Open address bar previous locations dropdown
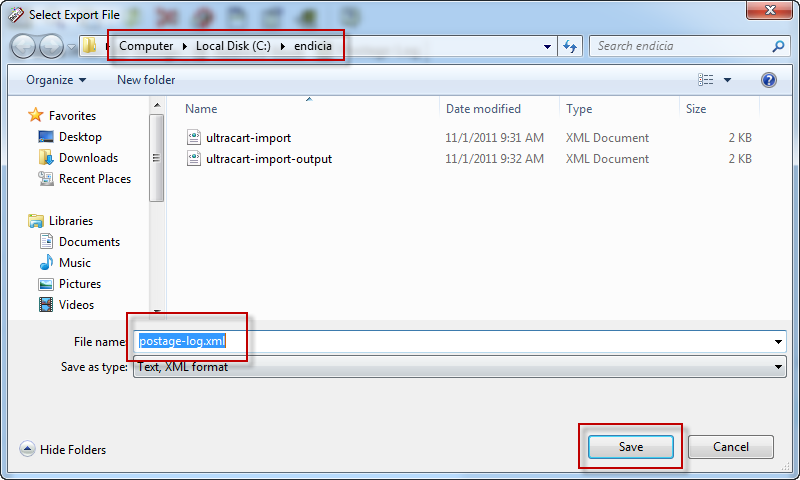 [x=547, y=46]
